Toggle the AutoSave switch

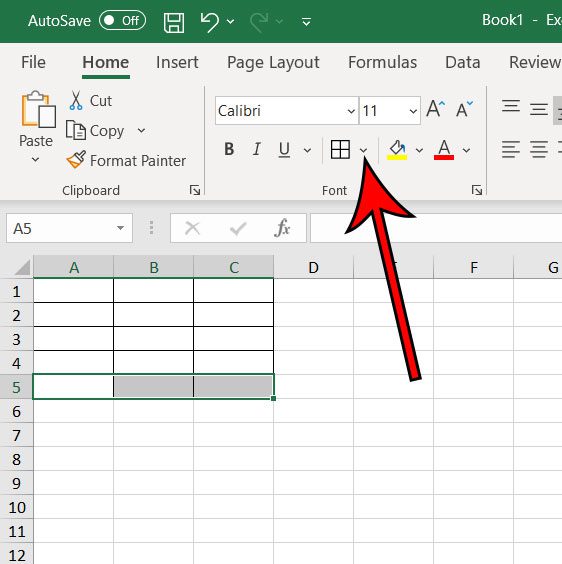click(x=122, y=21)
